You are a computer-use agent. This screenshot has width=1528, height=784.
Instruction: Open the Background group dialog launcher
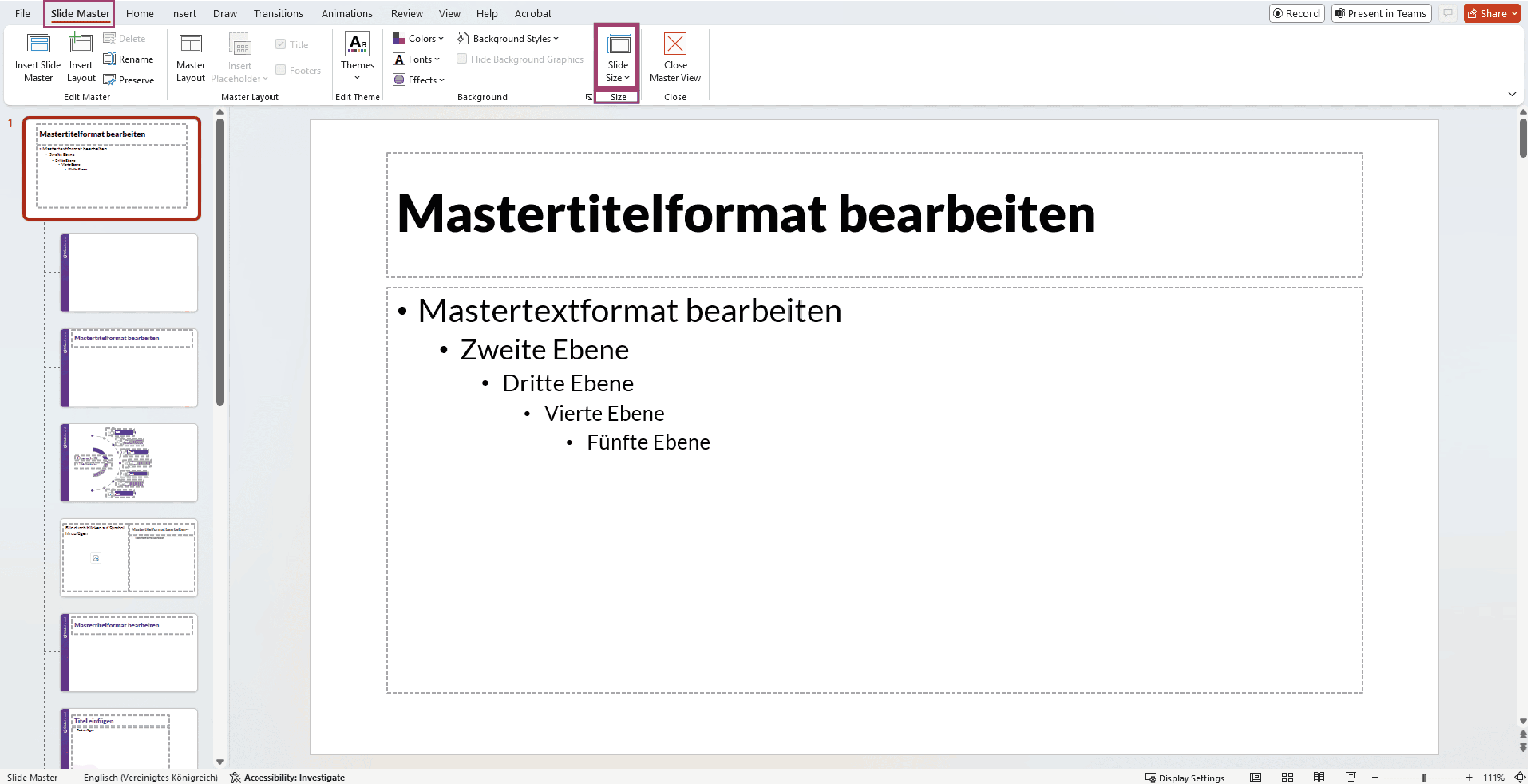(x=588, y=97)
